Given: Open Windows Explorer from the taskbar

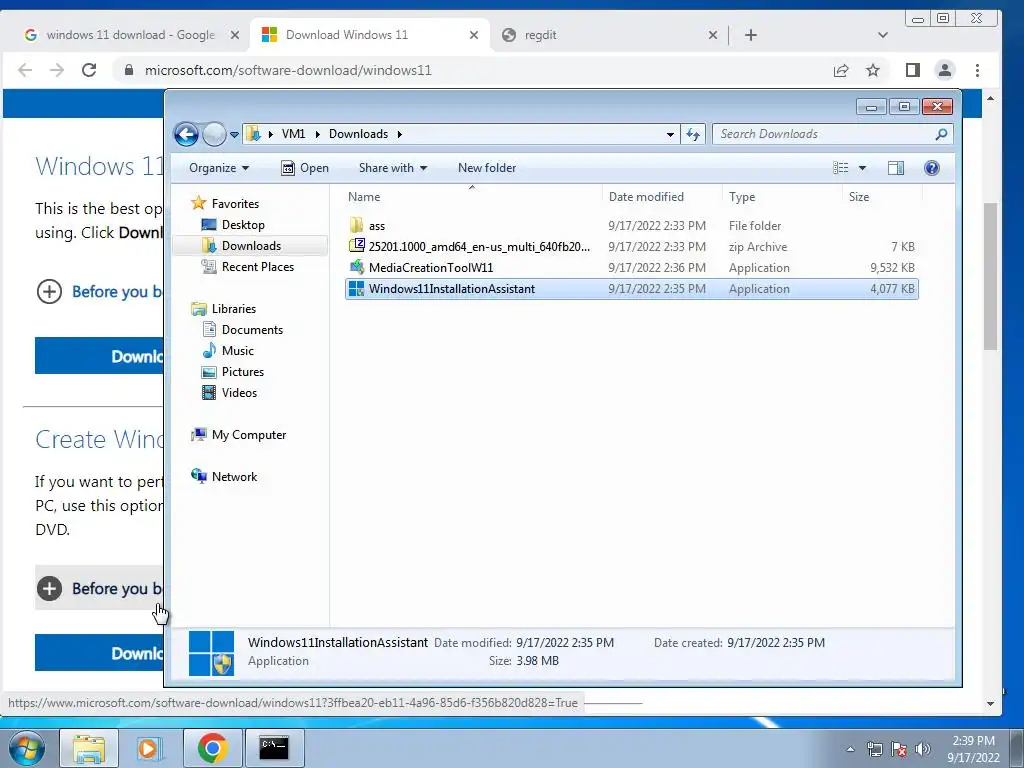Looking at the screenshot, I should point(89,748).
